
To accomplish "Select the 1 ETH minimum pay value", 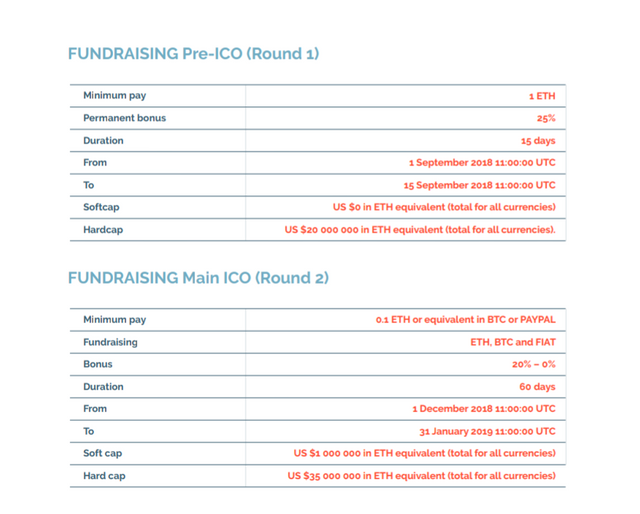I will pos(541,96).
